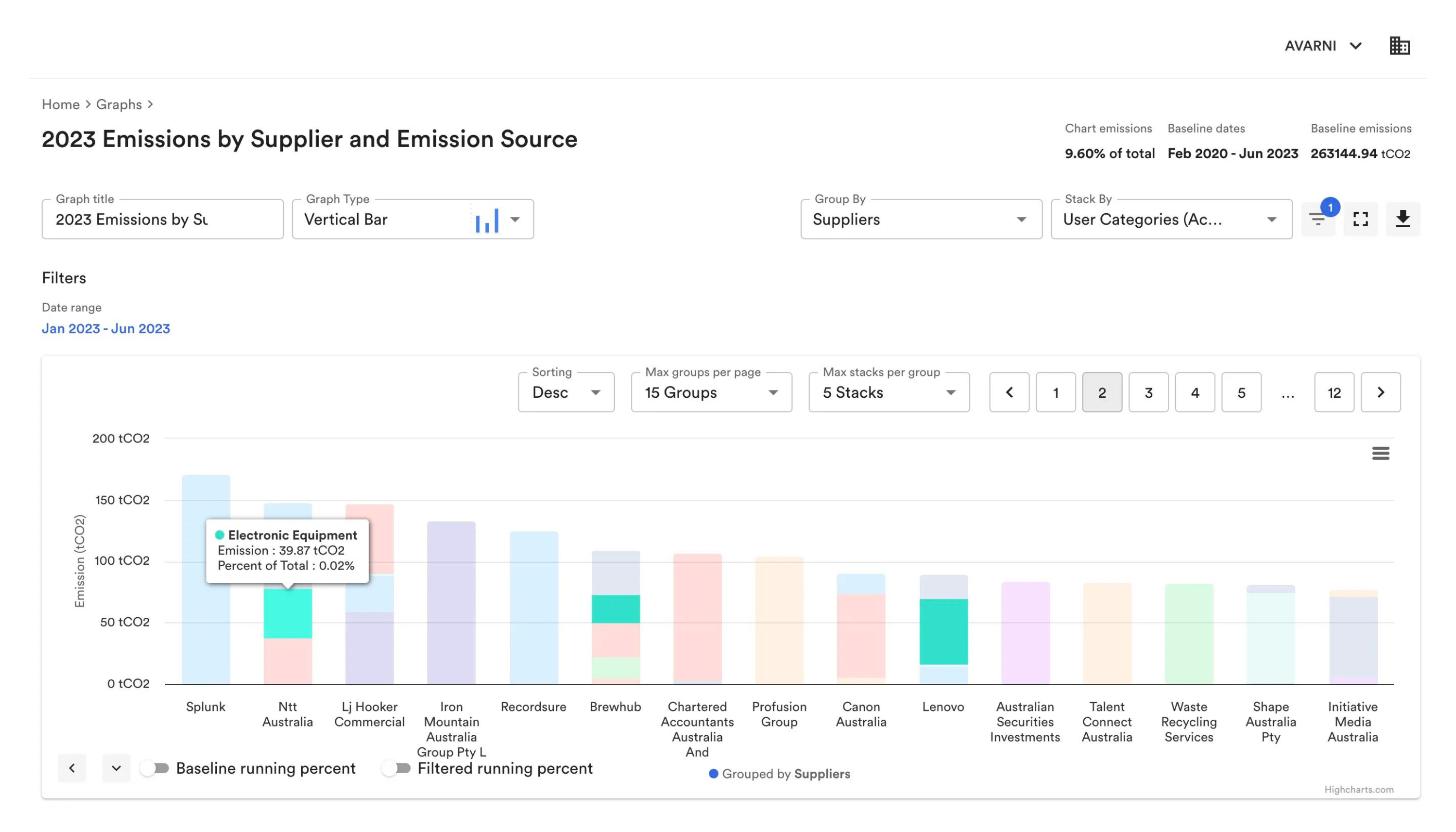This screenshot has height=832, width=1456.
Task: Jump to page 12 in pagination
Action: 1333,393
